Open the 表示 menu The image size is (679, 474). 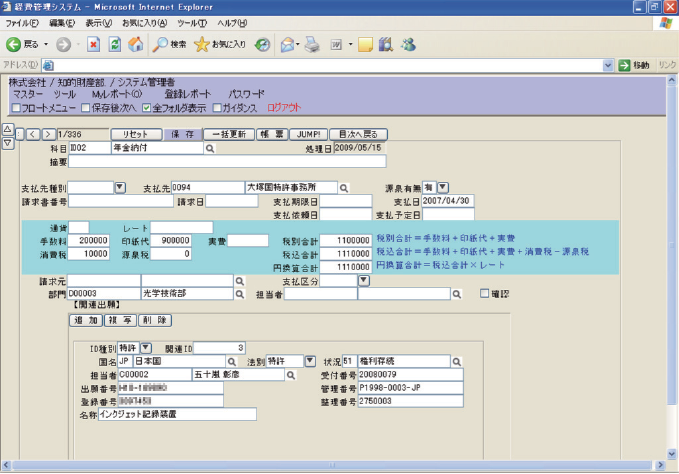tap(98, 23)
